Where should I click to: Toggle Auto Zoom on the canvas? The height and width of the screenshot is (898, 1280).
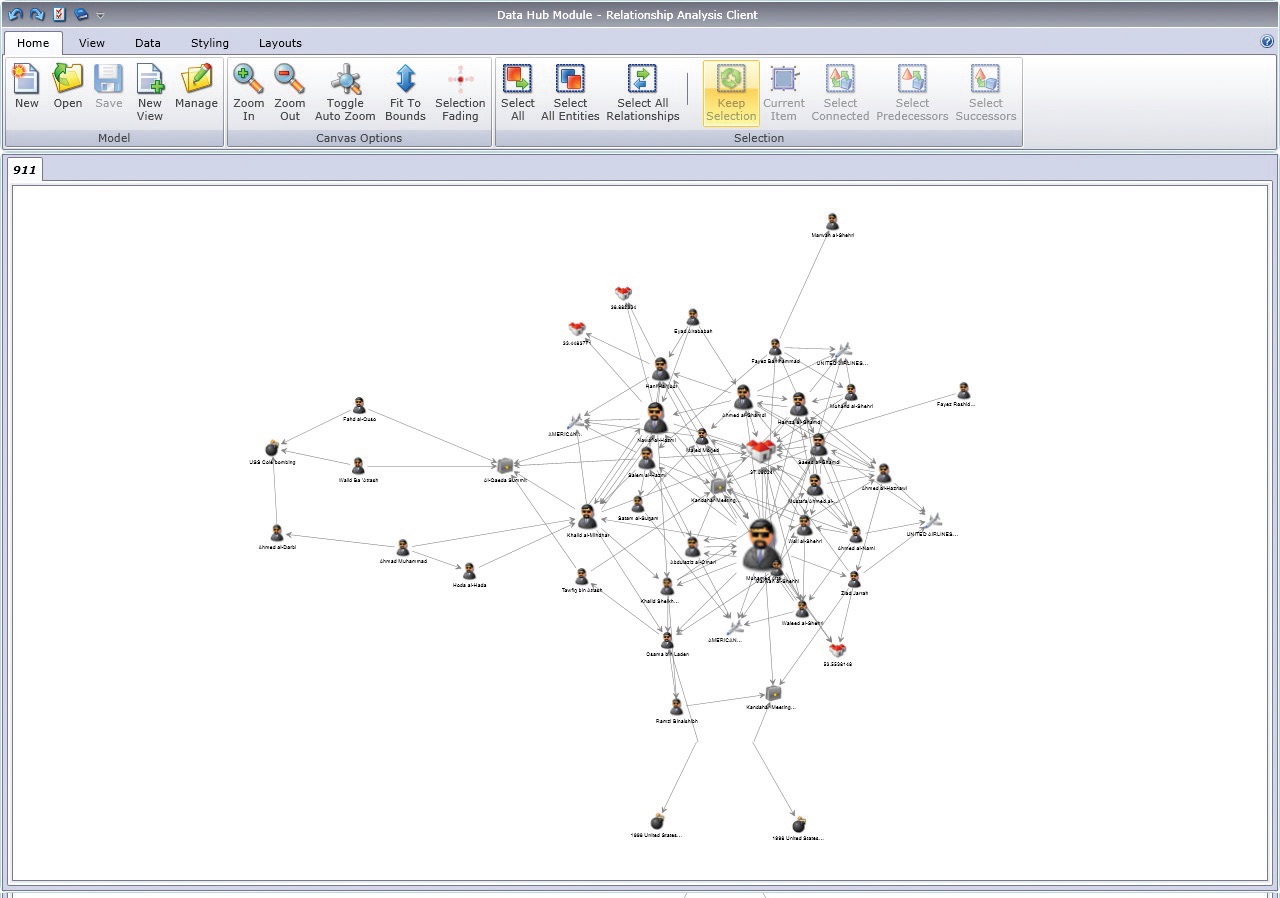click(x=344, y=90)
